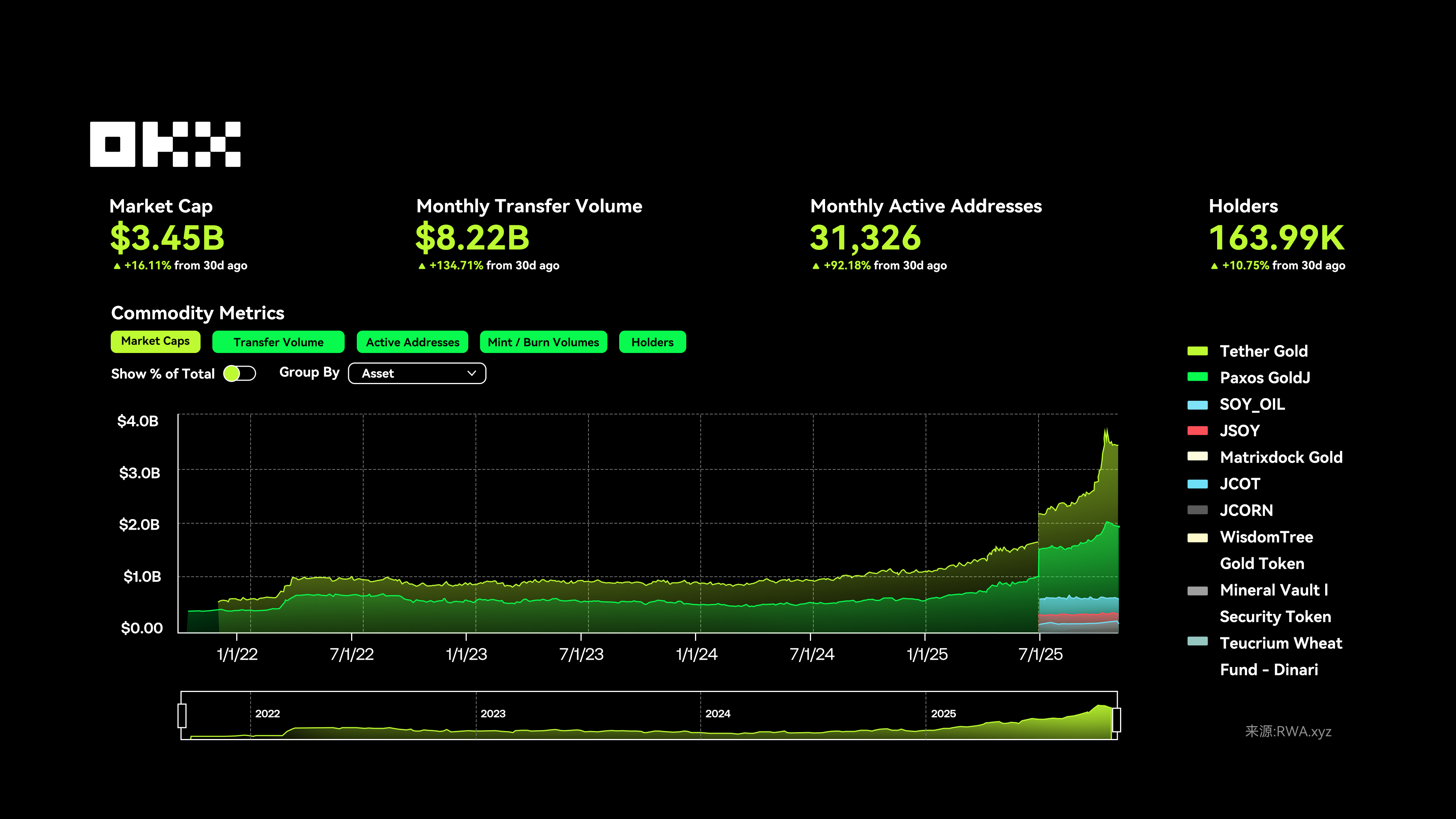The image size is (1456, 819).
Task: Click the SOY_OIL legend color icon
Action: [1197, 405]
